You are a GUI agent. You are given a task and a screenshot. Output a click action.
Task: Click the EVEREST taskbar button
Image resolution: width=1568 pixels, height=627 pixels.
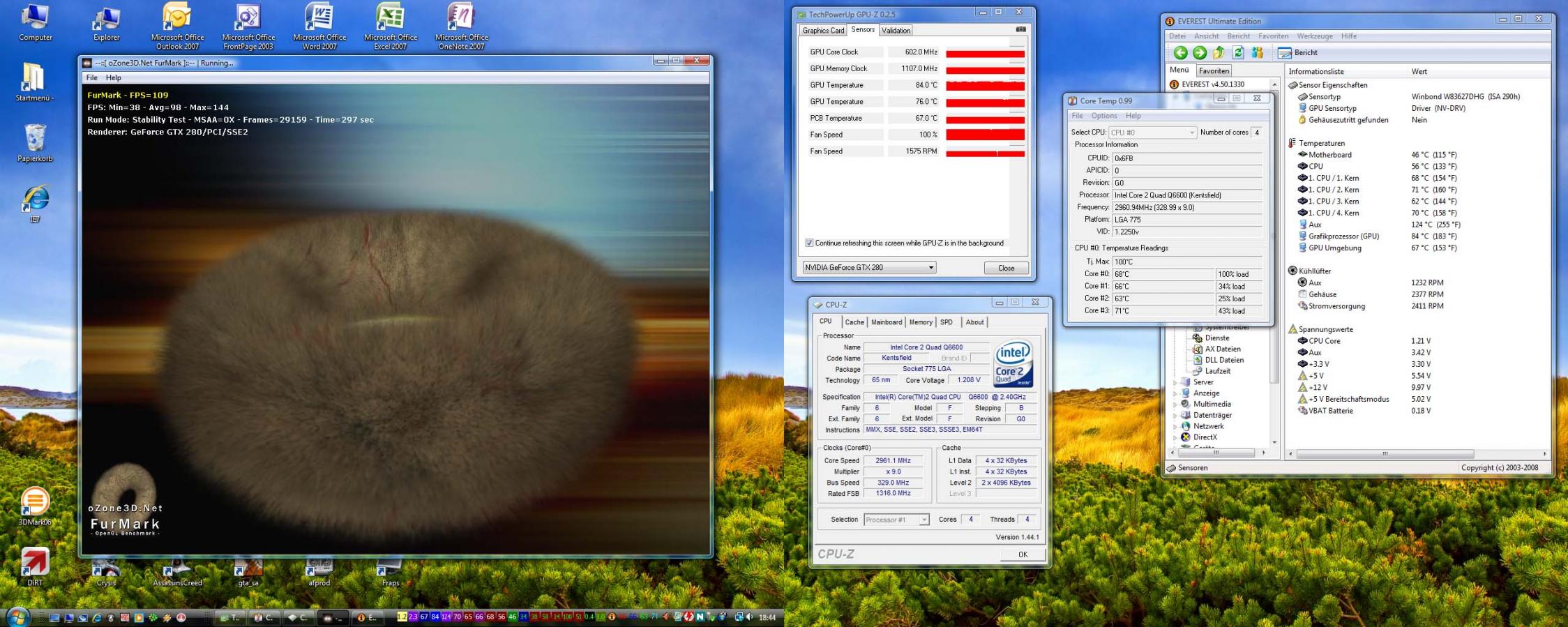(367, 618)
